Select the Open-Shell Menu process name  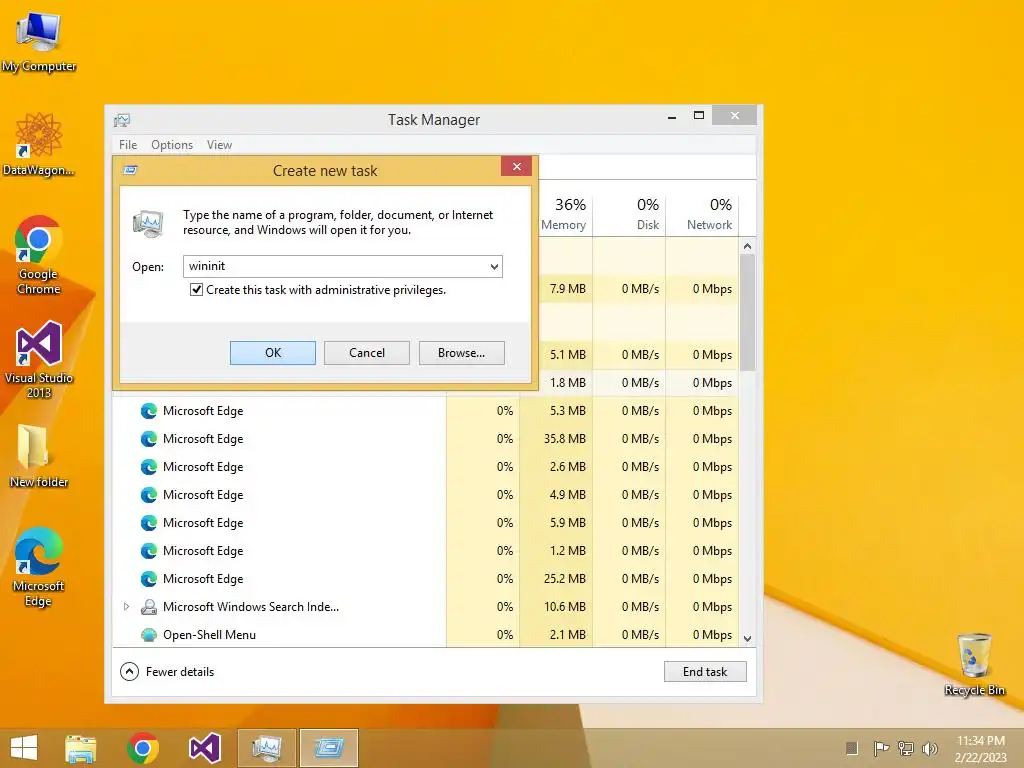point(210,635)
